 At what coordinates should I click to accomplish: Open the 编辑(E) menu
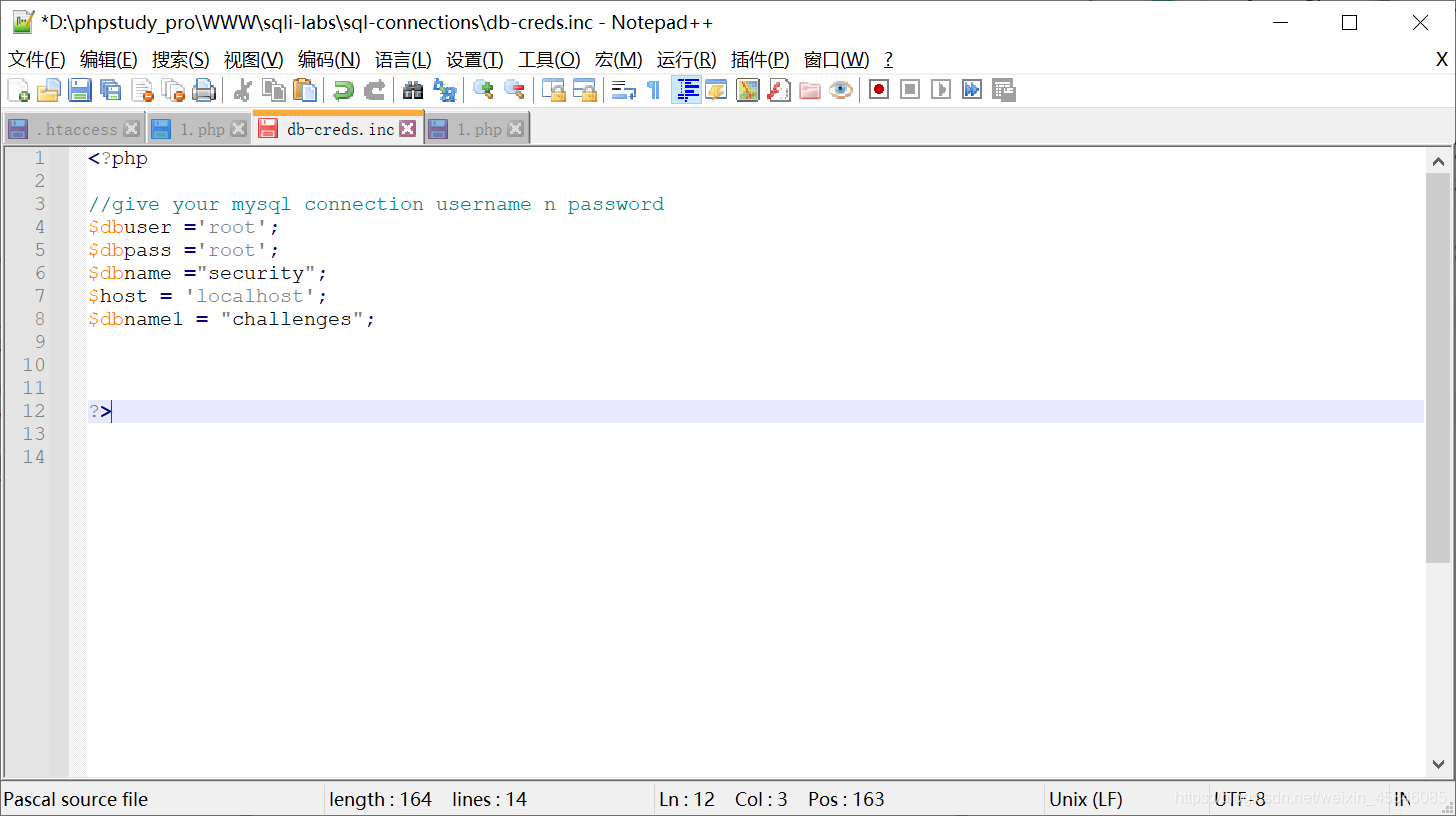(109, 60)
